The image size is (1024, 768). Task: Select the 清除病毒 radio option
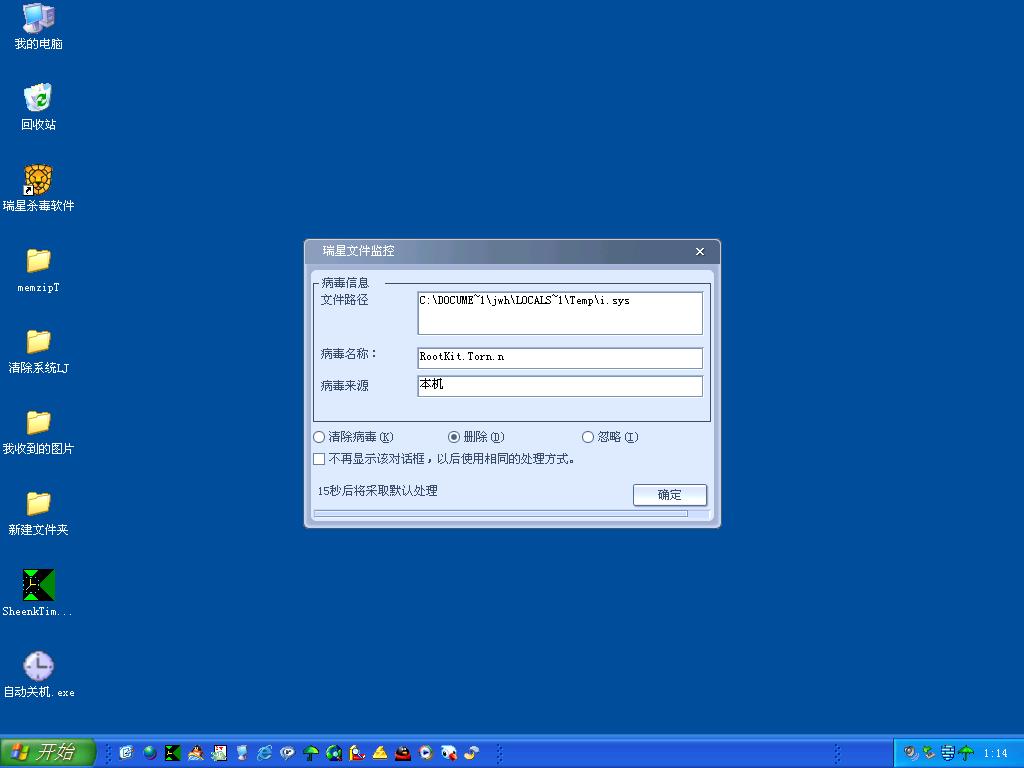353,437
